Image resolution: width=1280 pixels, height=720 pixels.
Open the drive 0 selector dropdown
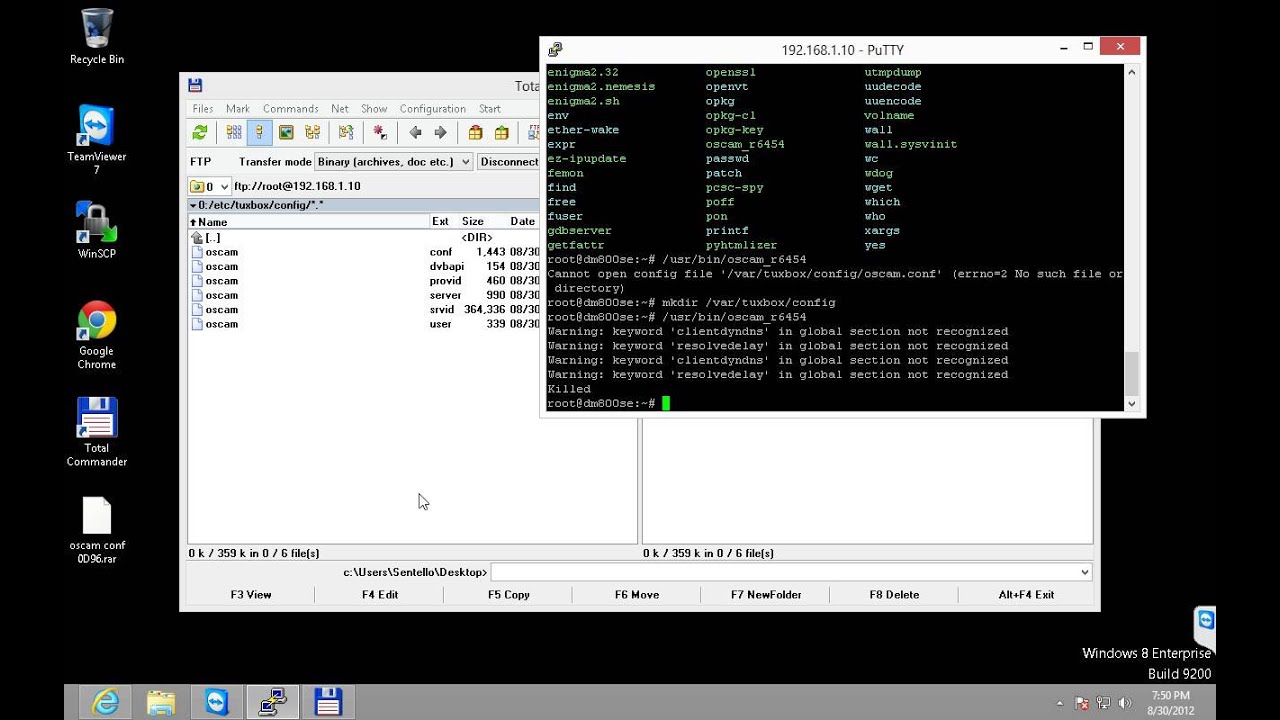pos(210,186)
